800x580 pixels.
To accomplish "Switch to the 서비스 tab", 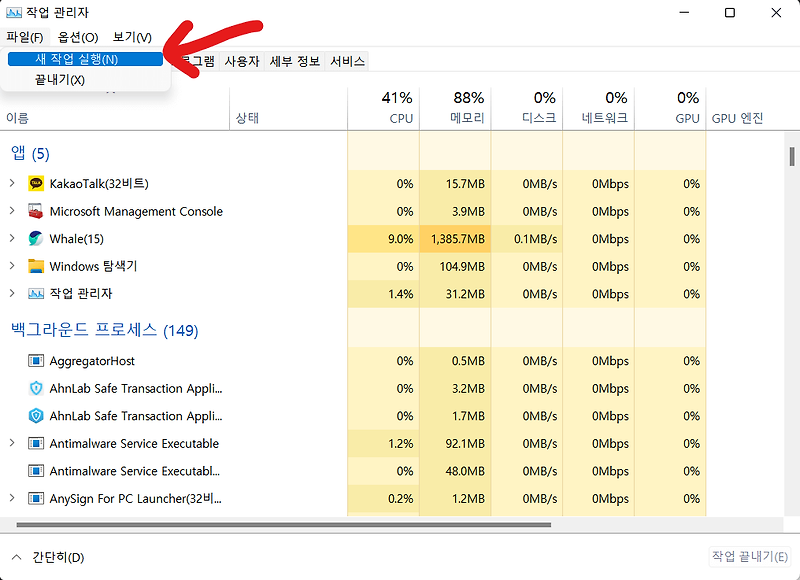I will 347,62.
